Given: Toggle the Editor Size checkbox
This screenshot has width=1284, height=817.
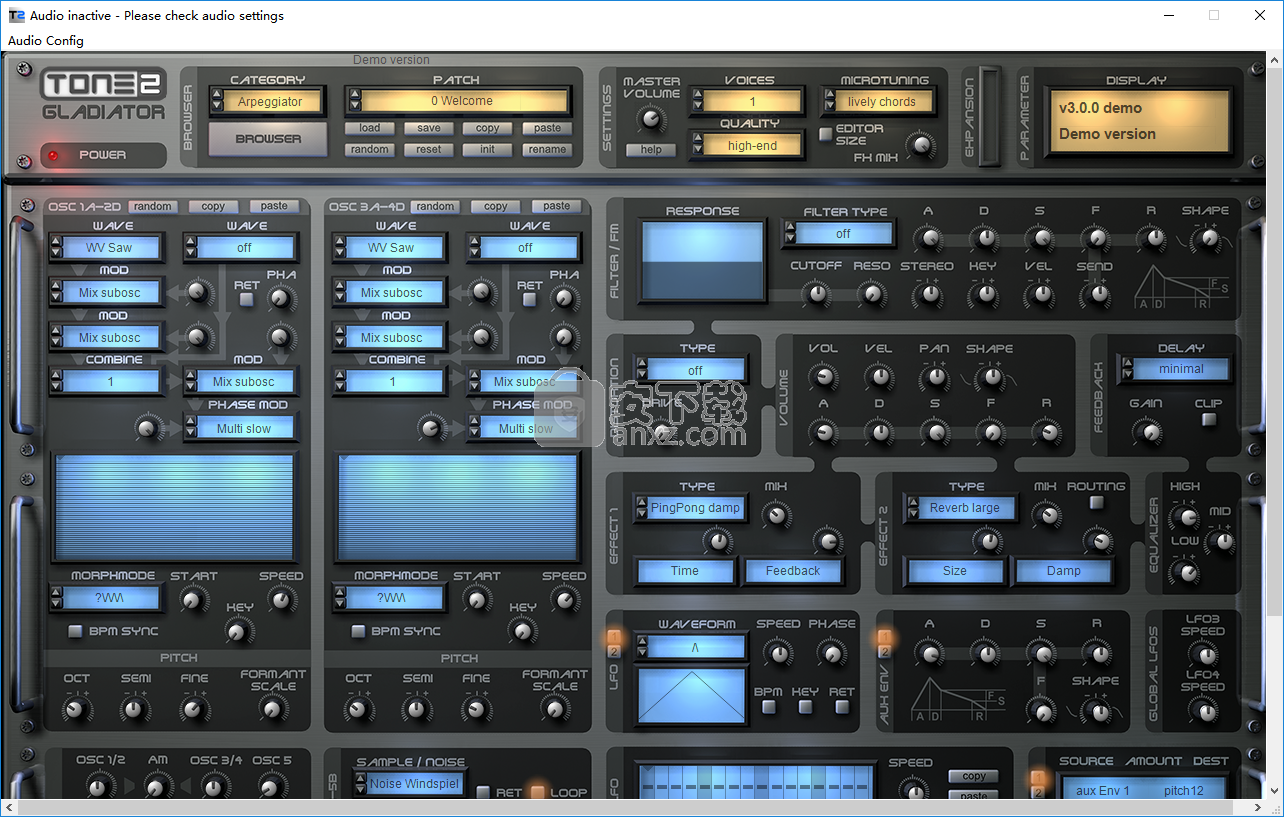Looking at the screenshot, I should tap(826, 134).
